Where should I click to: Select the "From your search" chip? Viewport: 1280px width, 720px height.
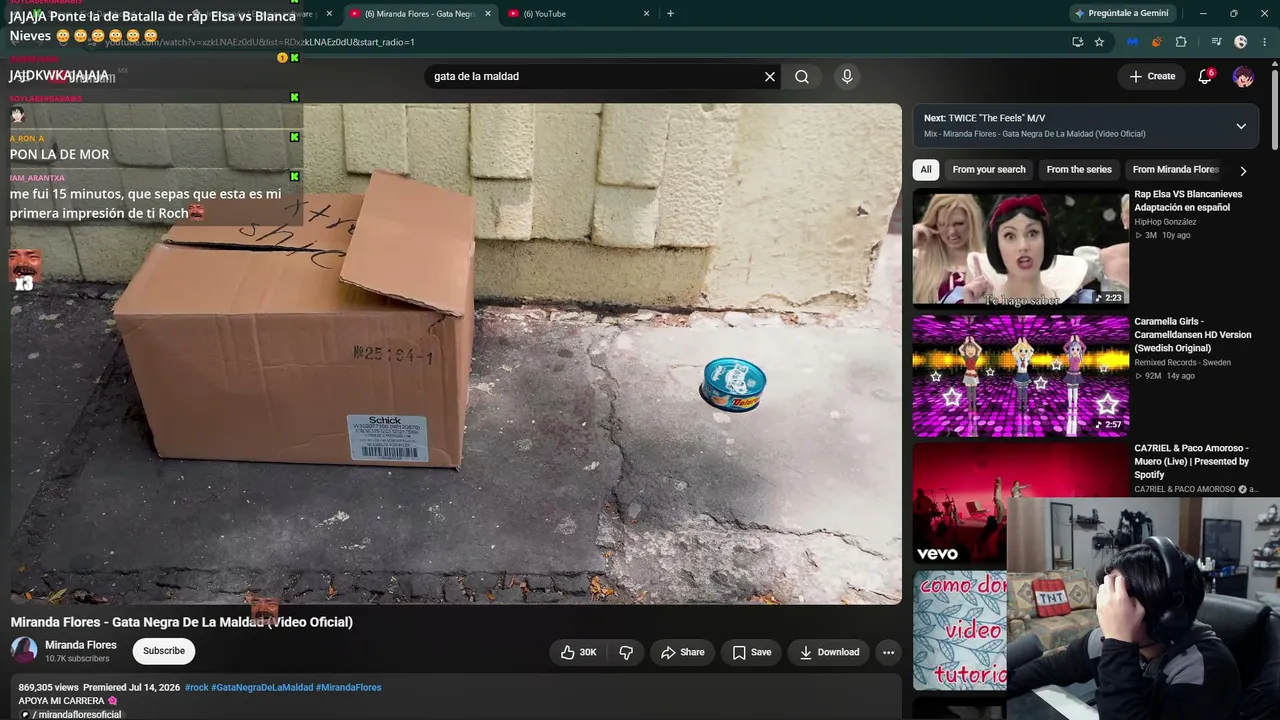click(989, 170)
